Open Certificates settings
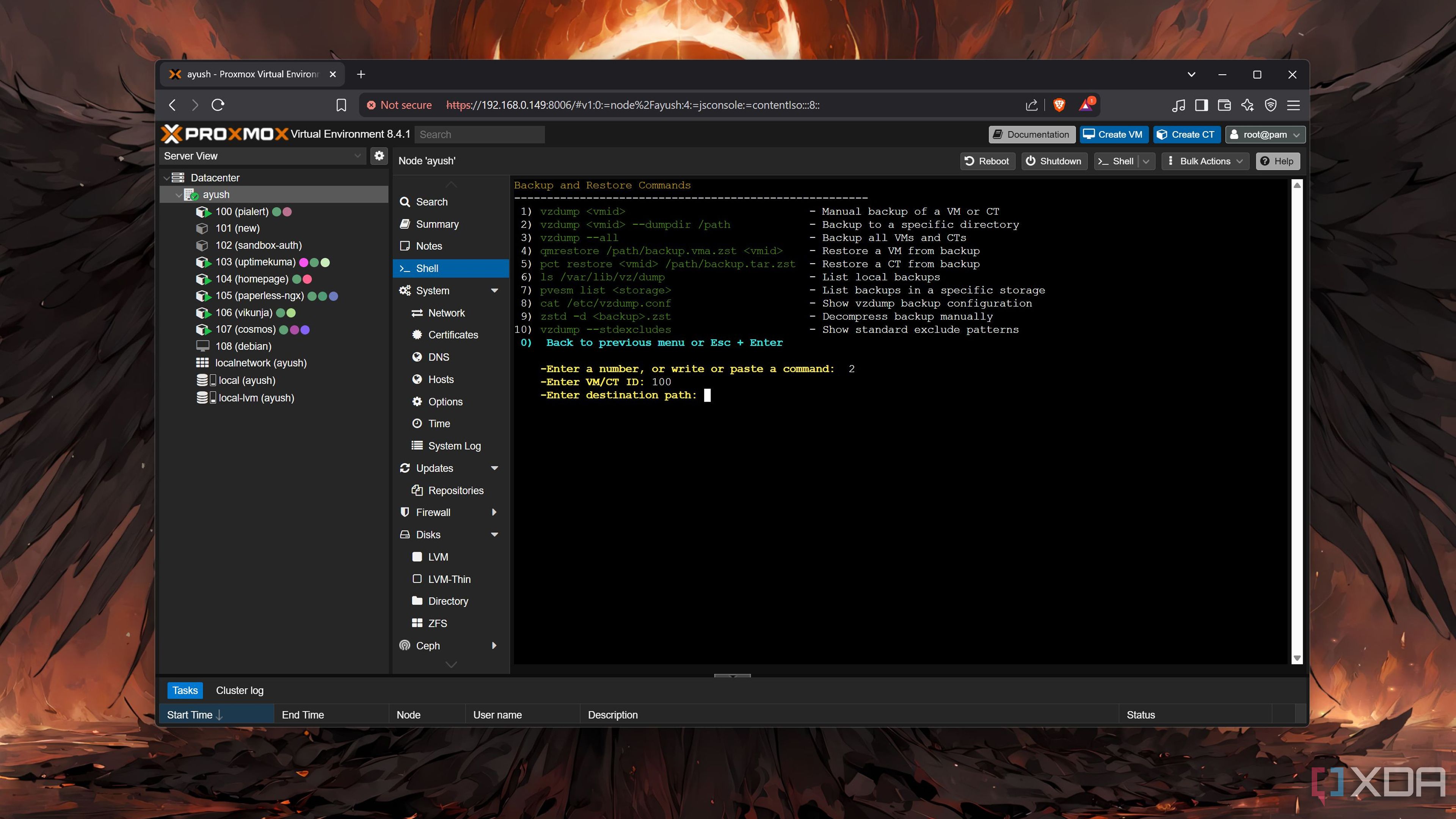This screenshot has width=1456, height=819. click(453, 334)
